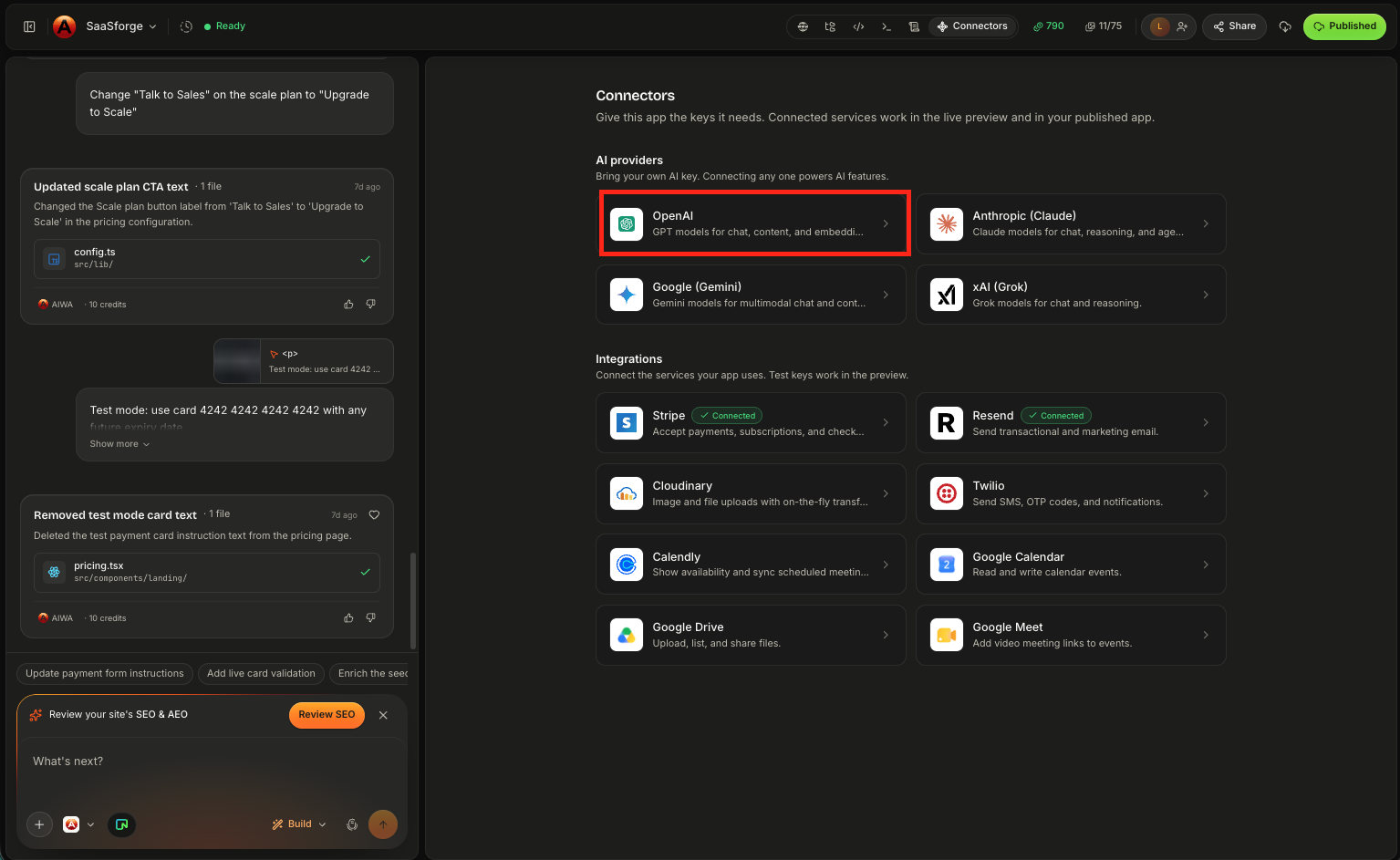Open the Anthropic (Claude) connector card
This screenshot has height=860, width=1400.
(x=1071, y=223)
